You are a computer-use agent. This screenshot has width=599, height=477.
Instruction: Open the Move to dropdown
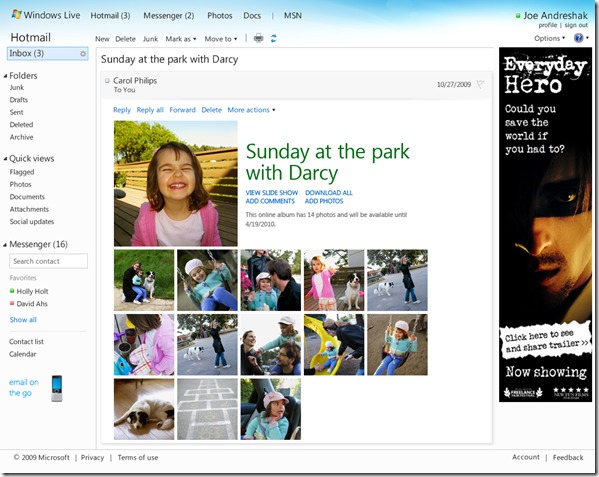[220, 39]
